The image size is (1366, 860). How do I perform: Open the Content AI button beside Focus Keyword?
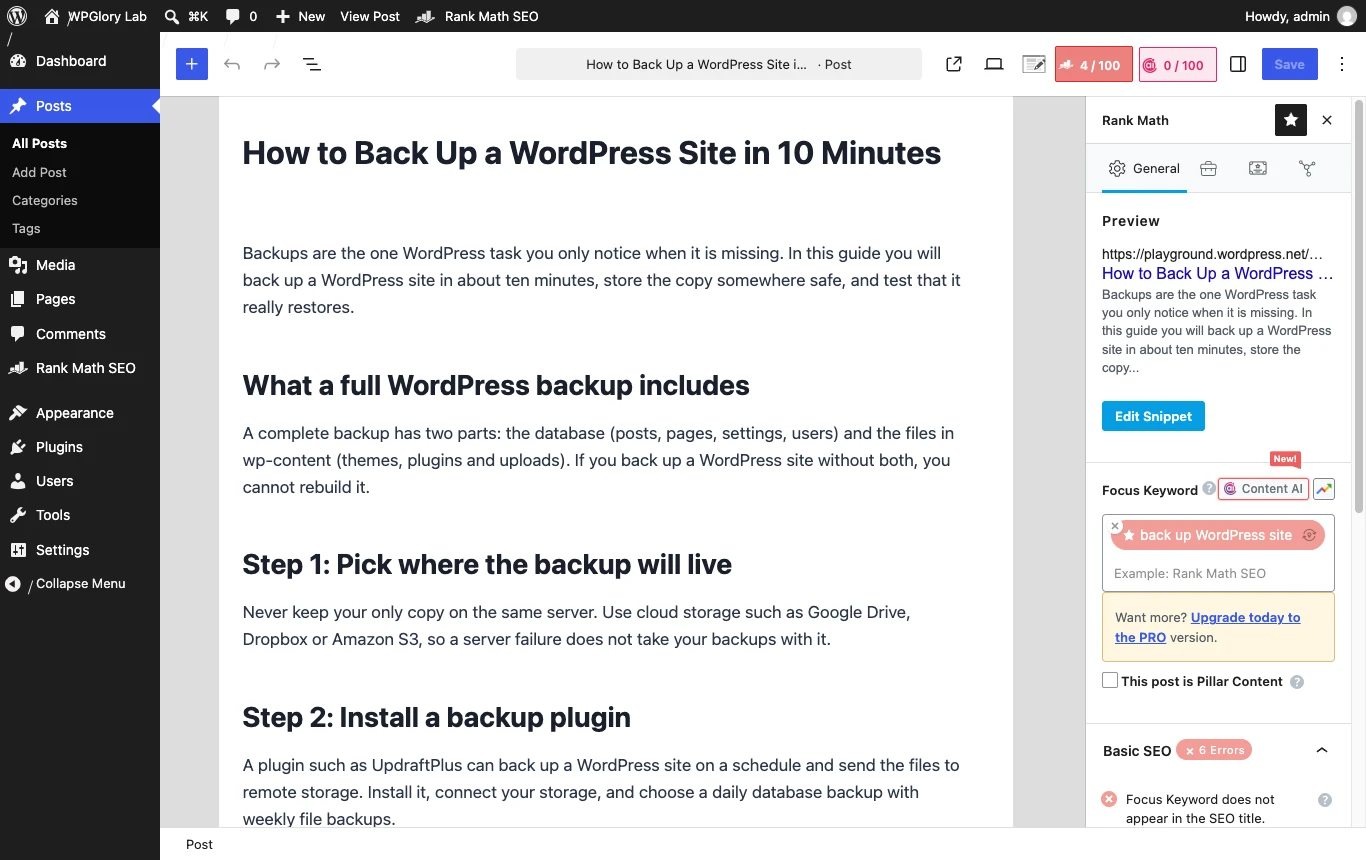pyautogui.click(x=1264, y=489)
